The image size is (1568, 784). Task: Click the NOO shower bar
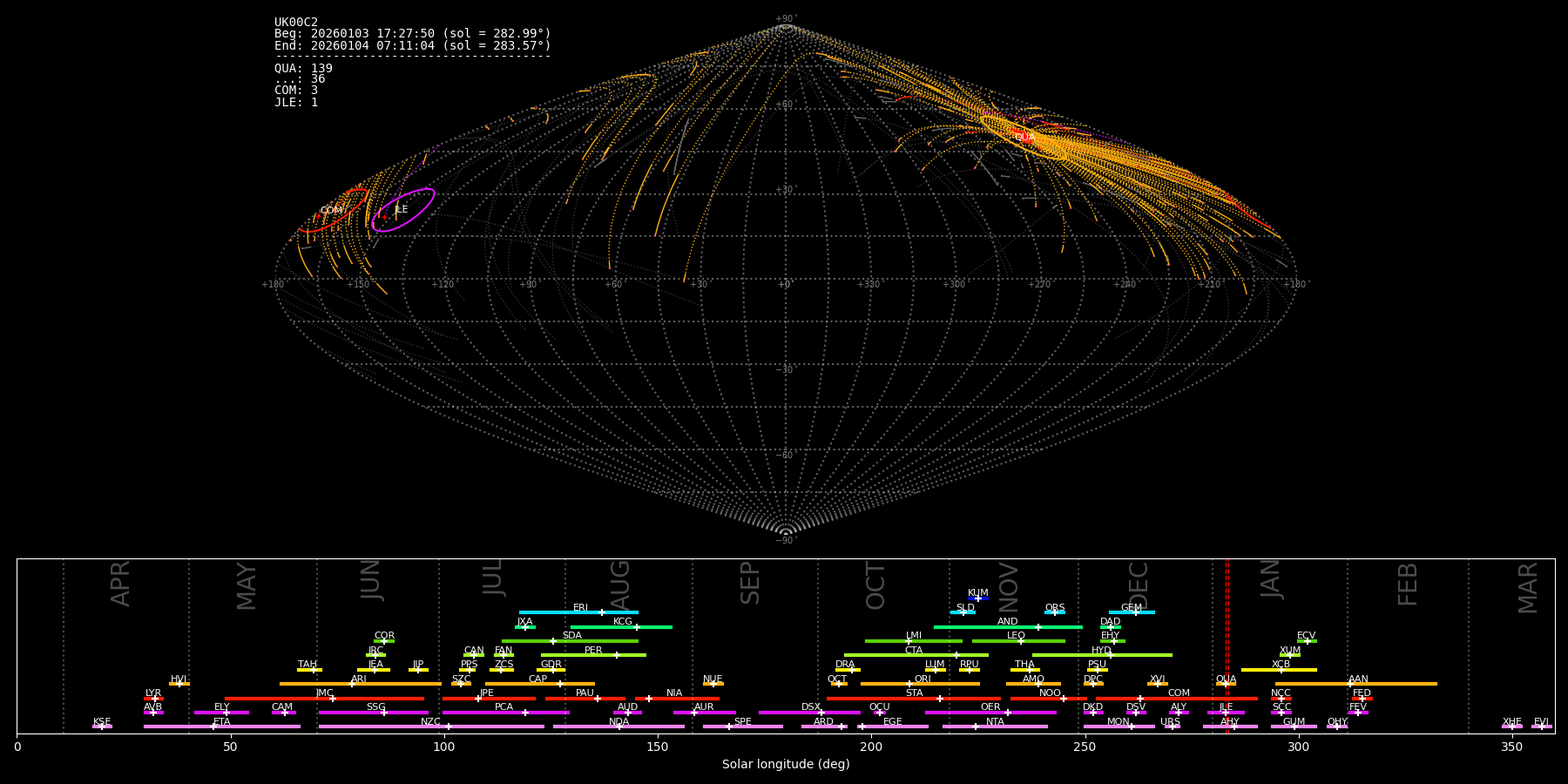1049,699
